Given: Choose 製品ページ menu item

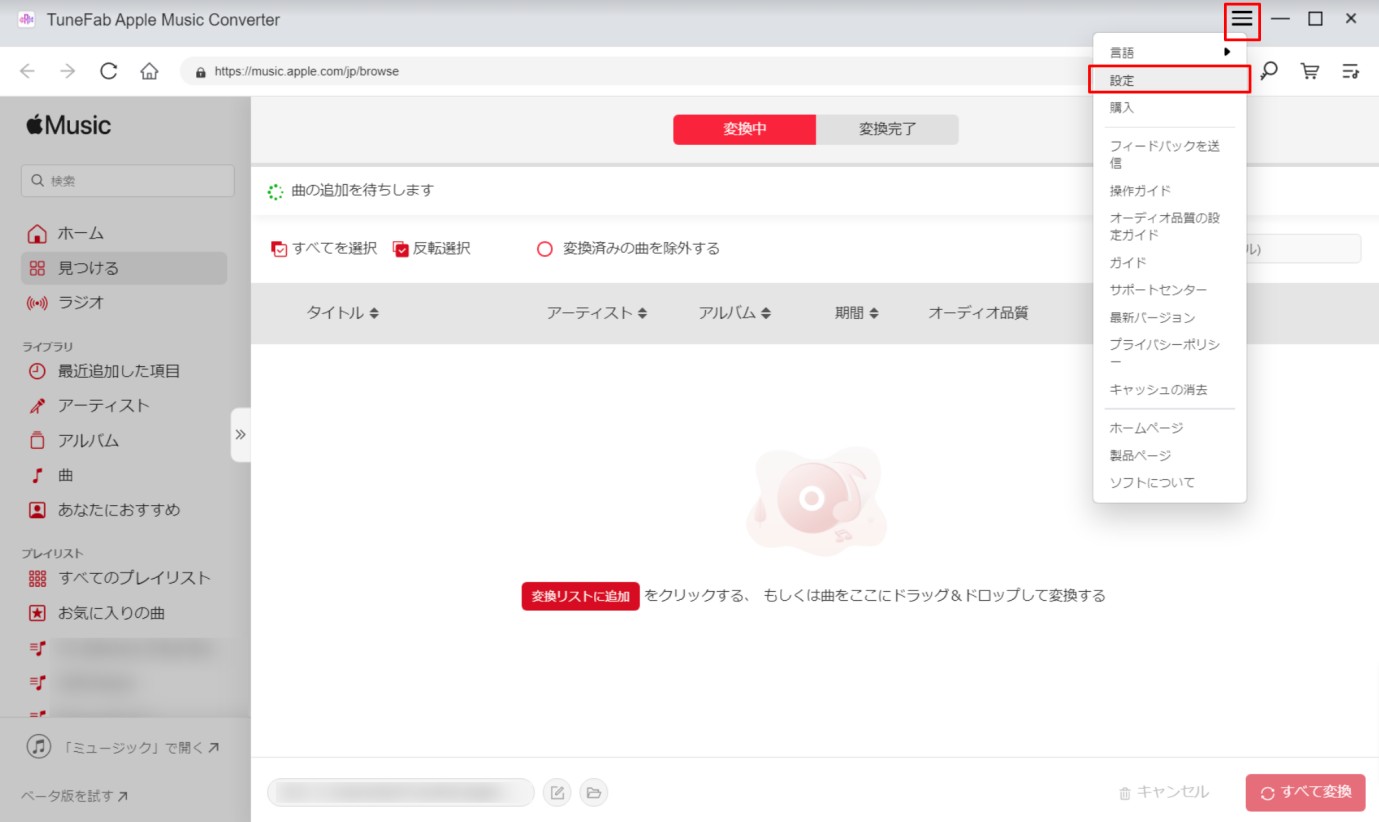Looking at the screenshot, I should pyautogui.click(x=1169, y=455).
